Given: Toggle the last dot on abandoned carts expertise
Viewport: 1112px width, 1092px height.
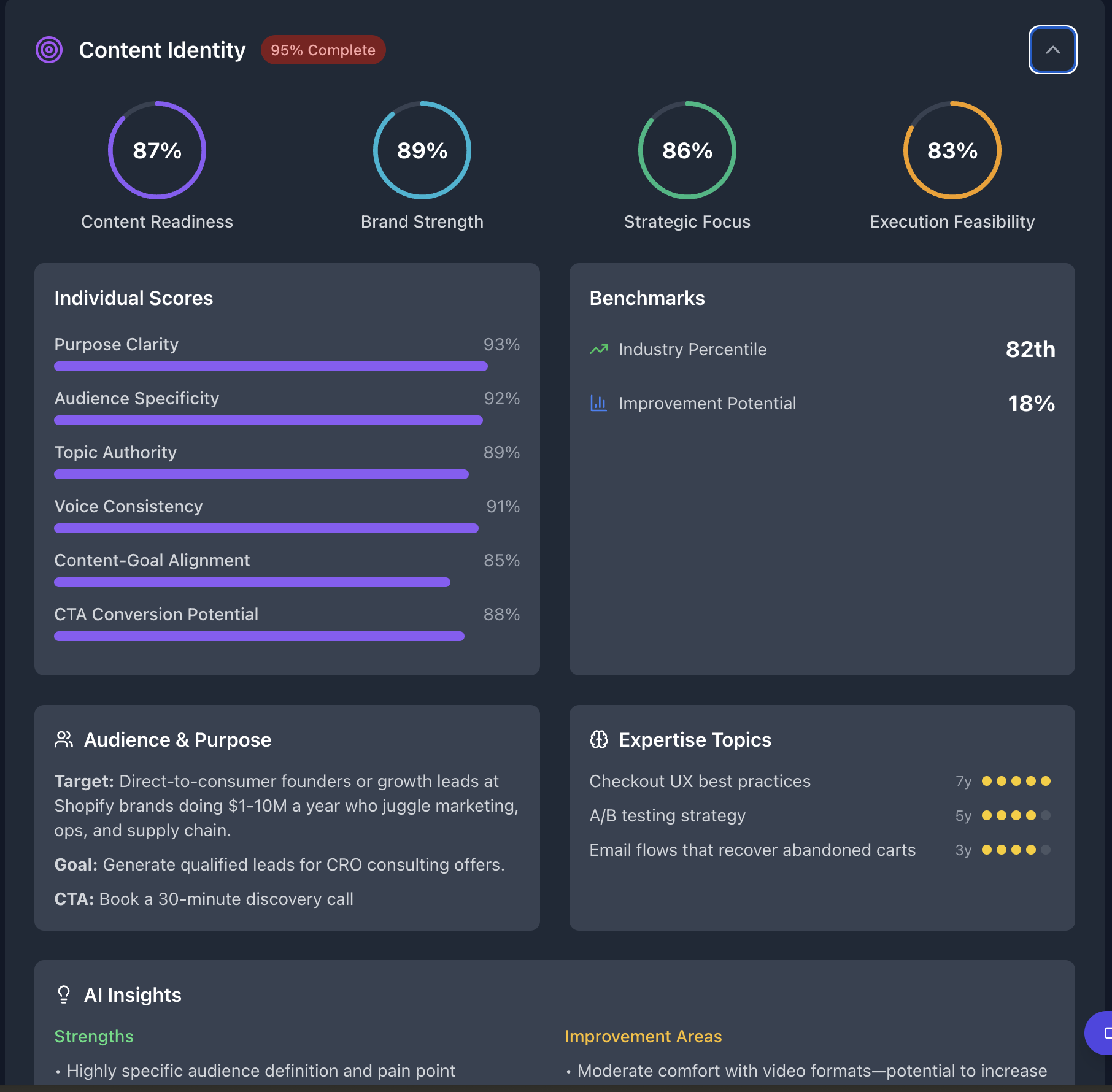Looking at the screenshot, I should pos(1044,850).
